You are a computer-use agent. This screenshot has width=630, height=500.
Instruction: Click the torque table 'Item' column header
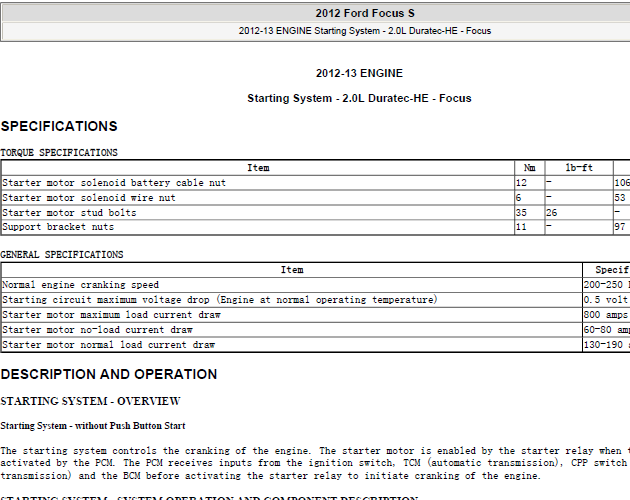click(258, 168)
